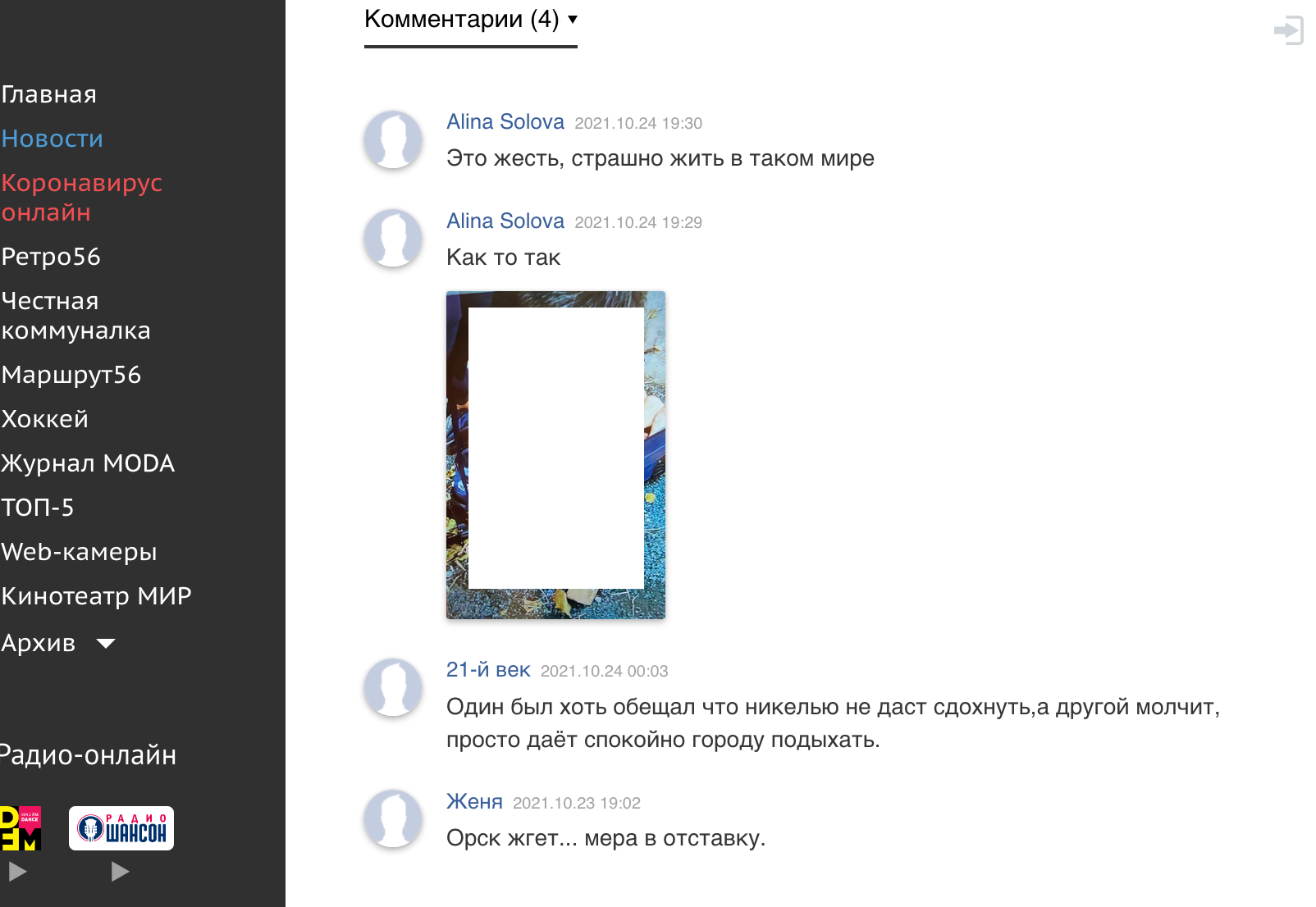Click avatar next to Женя comment

pos(393,818)
